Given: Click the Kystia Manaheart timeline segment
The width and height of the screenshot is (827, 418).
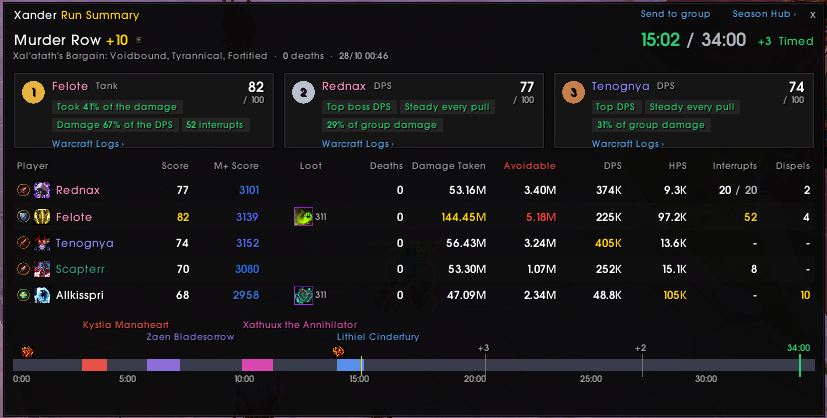Looking at the screenshot, I should 94,365.
